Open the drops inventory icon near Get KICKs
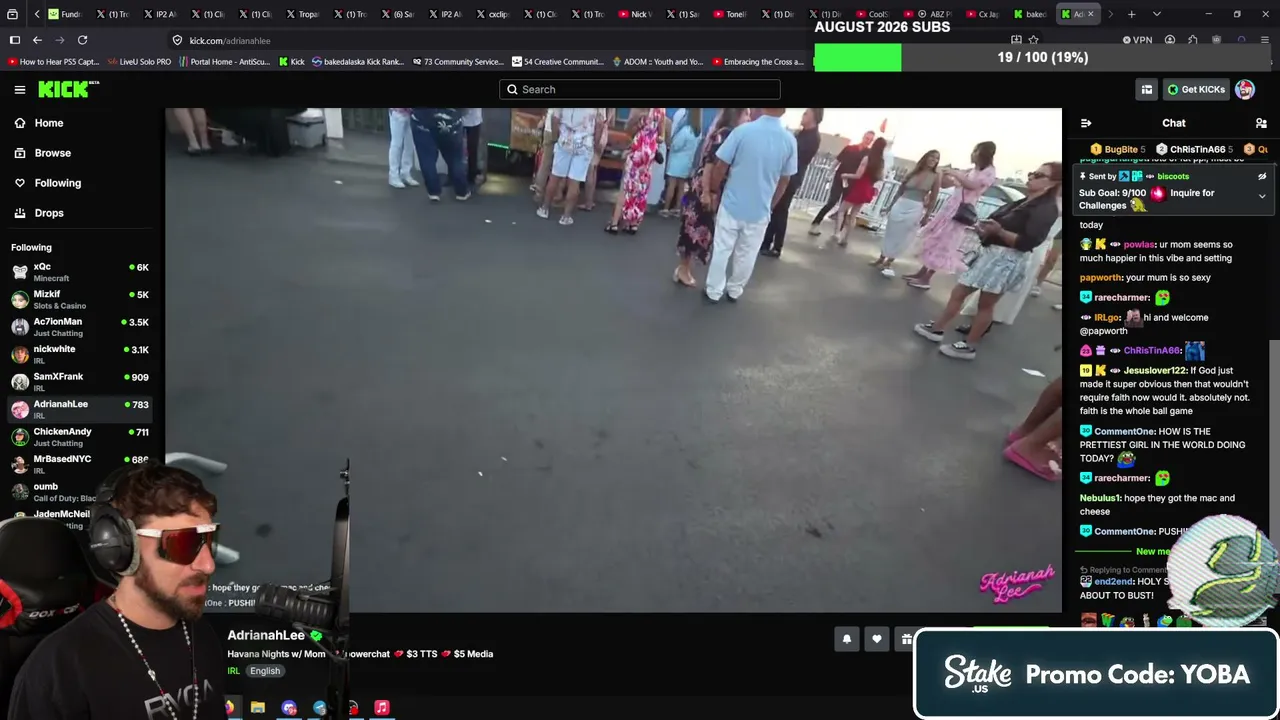This screenshot has height=720, width=1280. [1147, 90]
